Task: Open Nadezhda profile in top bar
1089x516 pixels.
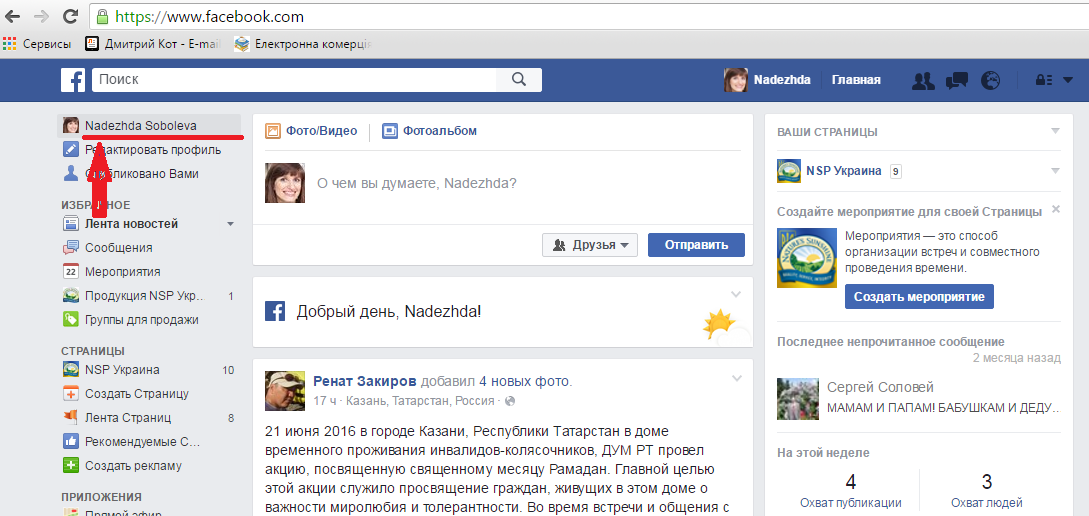Action: click(x=767, y=80)
